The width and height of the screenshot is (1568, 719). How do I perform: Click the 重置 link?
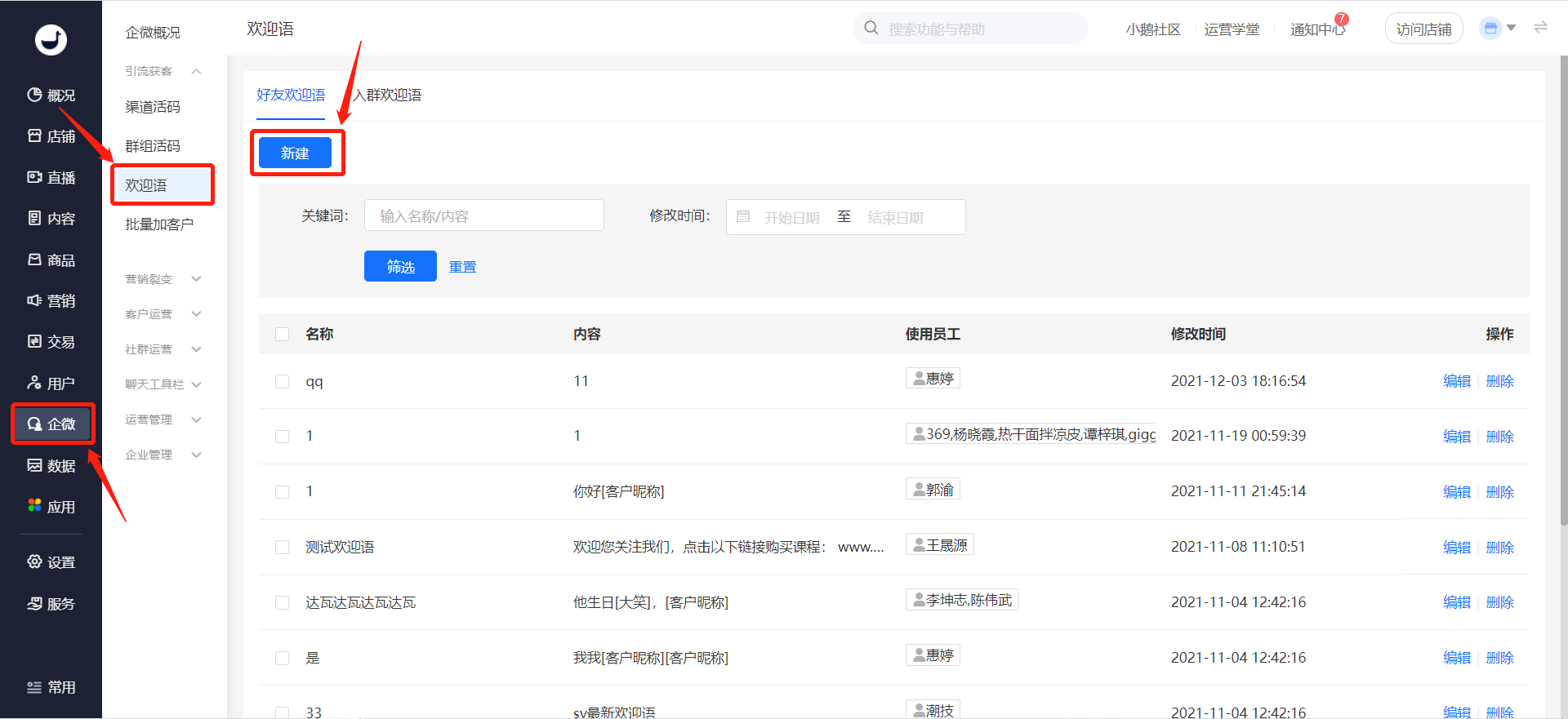tap(462, 267)
